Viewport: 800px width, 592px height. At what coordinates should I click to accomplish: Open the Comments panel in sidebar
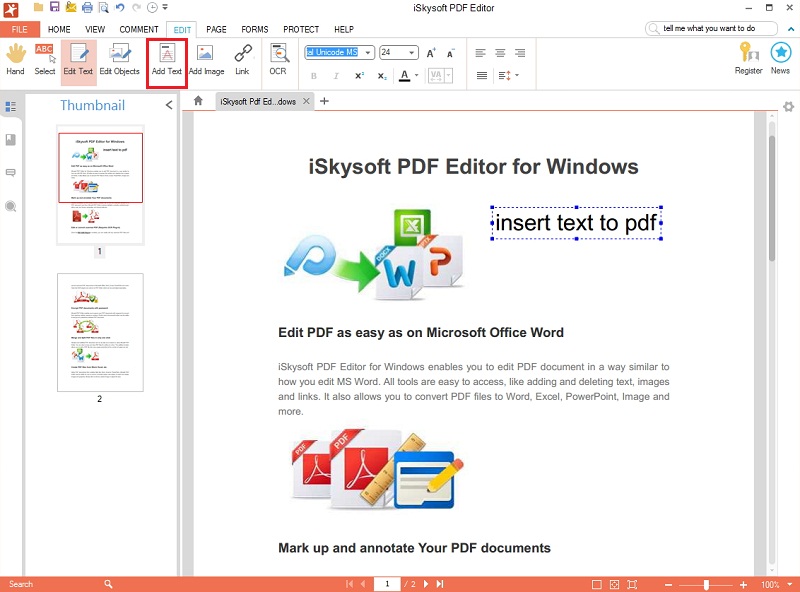pyautogui.click(x=11, y=173)
